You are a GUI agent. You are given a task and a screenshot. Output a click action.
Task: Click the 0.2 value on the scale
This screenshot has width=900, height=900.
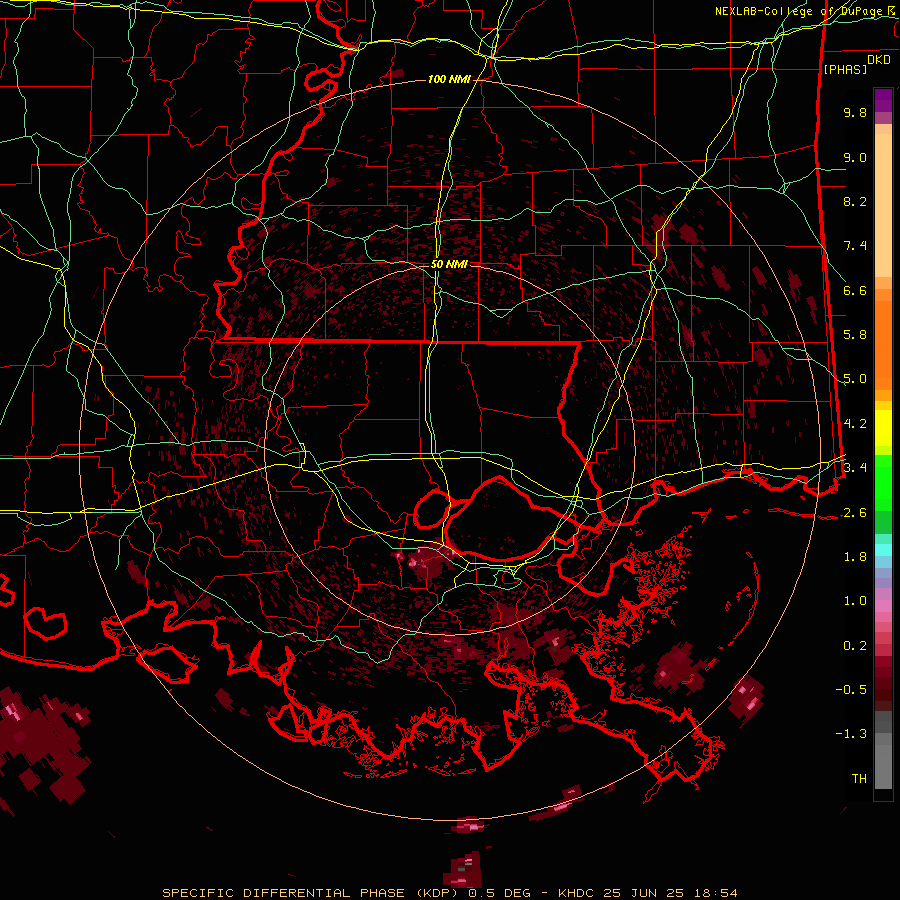(x=855, y=646)
